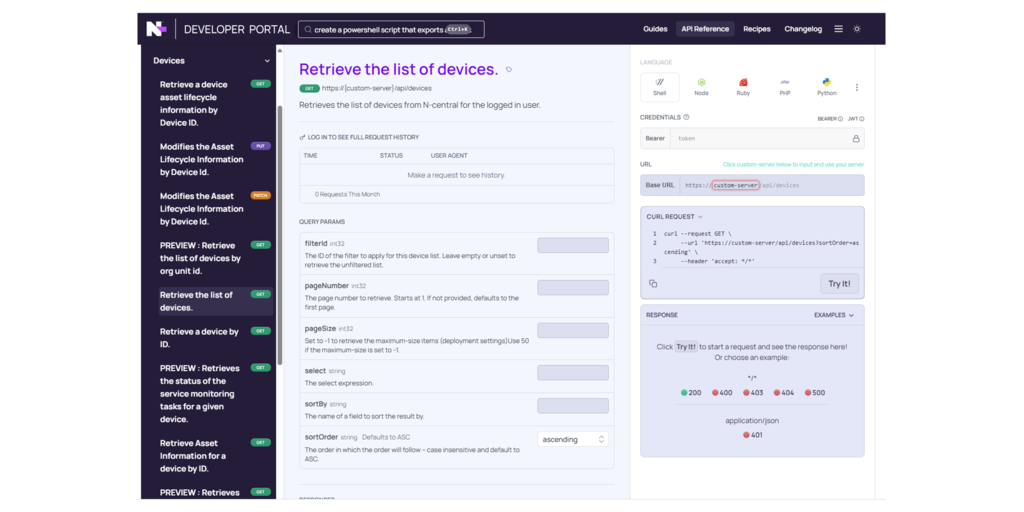Select the Python language icon
This screenshot has width=1024, height=512.
point(827,87)
